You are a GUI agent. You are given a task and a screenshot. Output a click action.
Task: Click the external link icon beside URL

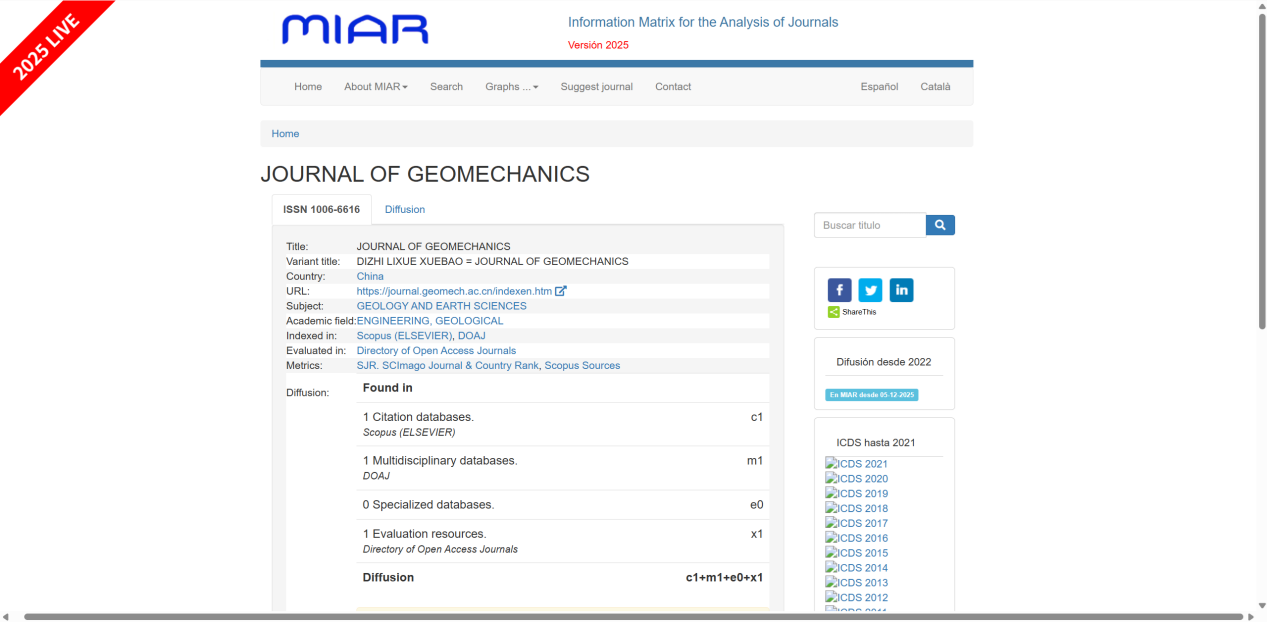(x=561, y=291)
